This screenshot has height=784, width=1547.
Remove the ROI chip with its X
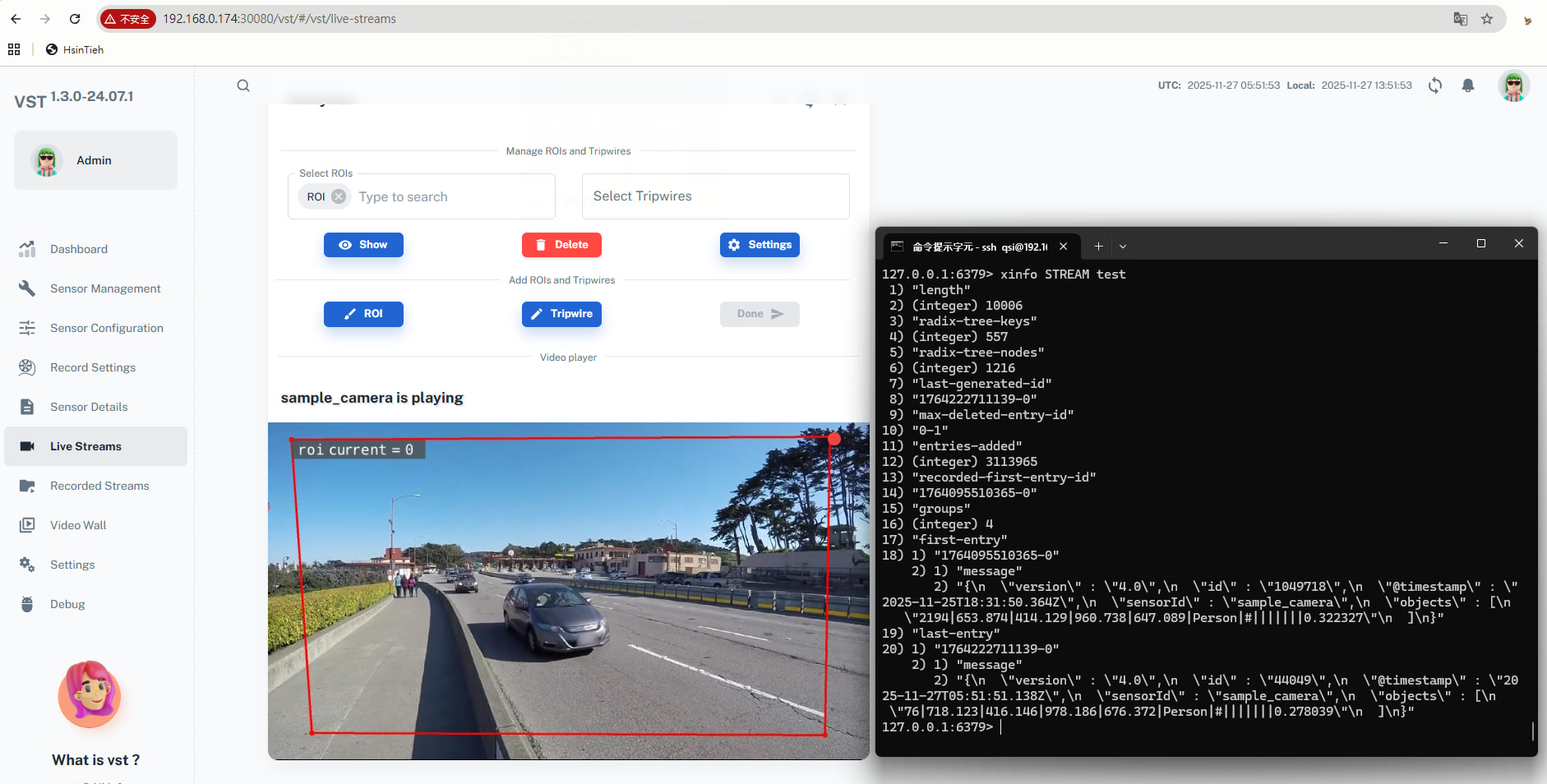(339, 196)
